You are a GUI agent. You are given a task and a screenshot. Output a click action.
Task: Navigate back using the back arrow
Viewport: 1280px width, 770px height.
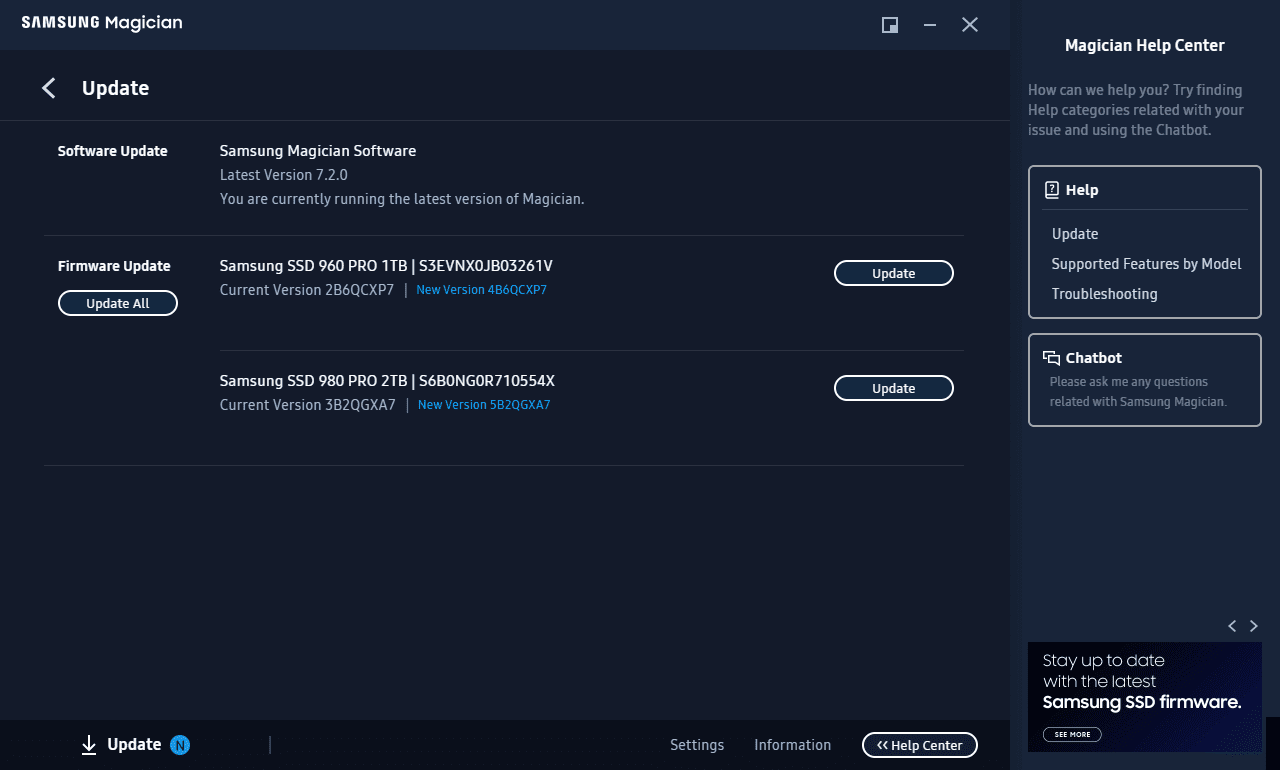click(48, 88)
